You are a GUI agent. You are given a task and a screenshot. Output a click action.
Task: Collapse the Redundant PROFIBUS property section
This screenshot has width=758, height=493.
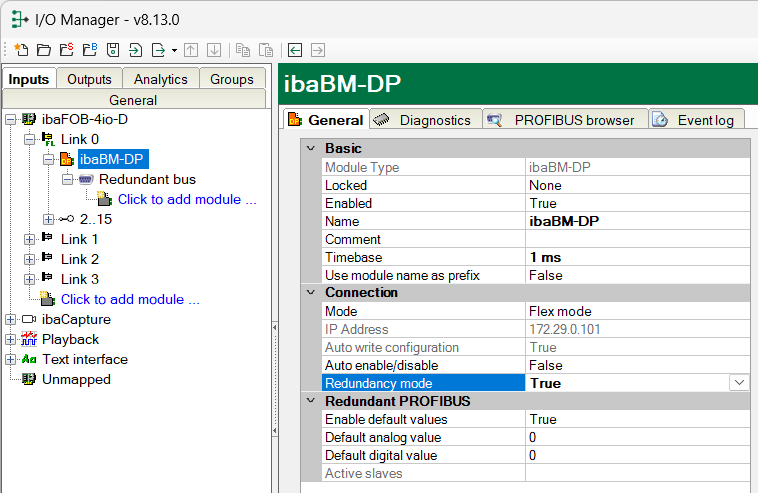coord(311,401)
